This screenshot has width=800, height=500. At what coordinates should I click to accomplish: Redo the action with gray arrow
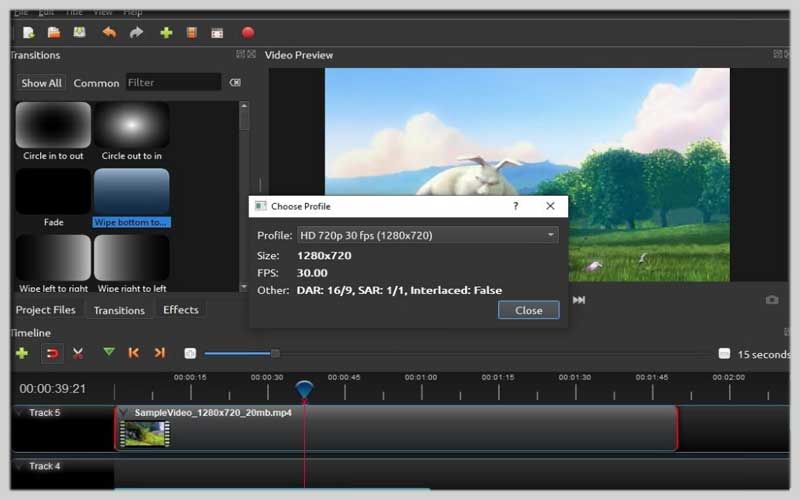click(136, 33)
